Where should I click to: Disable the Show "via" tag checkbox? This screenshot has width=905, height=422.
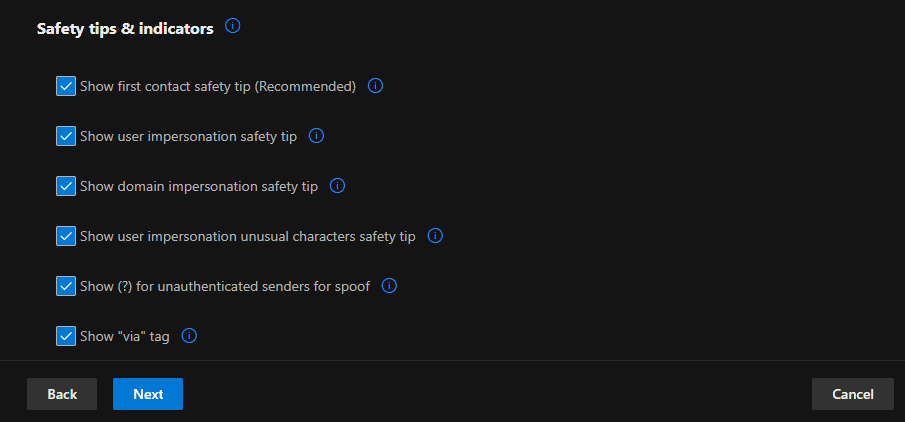pos(66,336)
